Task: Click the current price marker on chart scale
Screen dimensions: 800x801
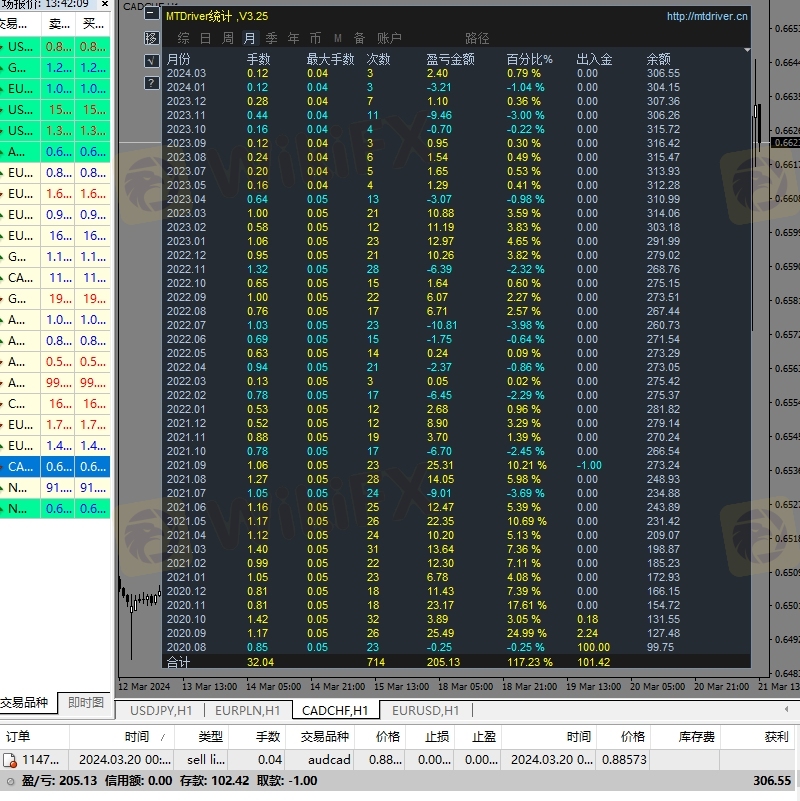Action: (x=785, y=143)
